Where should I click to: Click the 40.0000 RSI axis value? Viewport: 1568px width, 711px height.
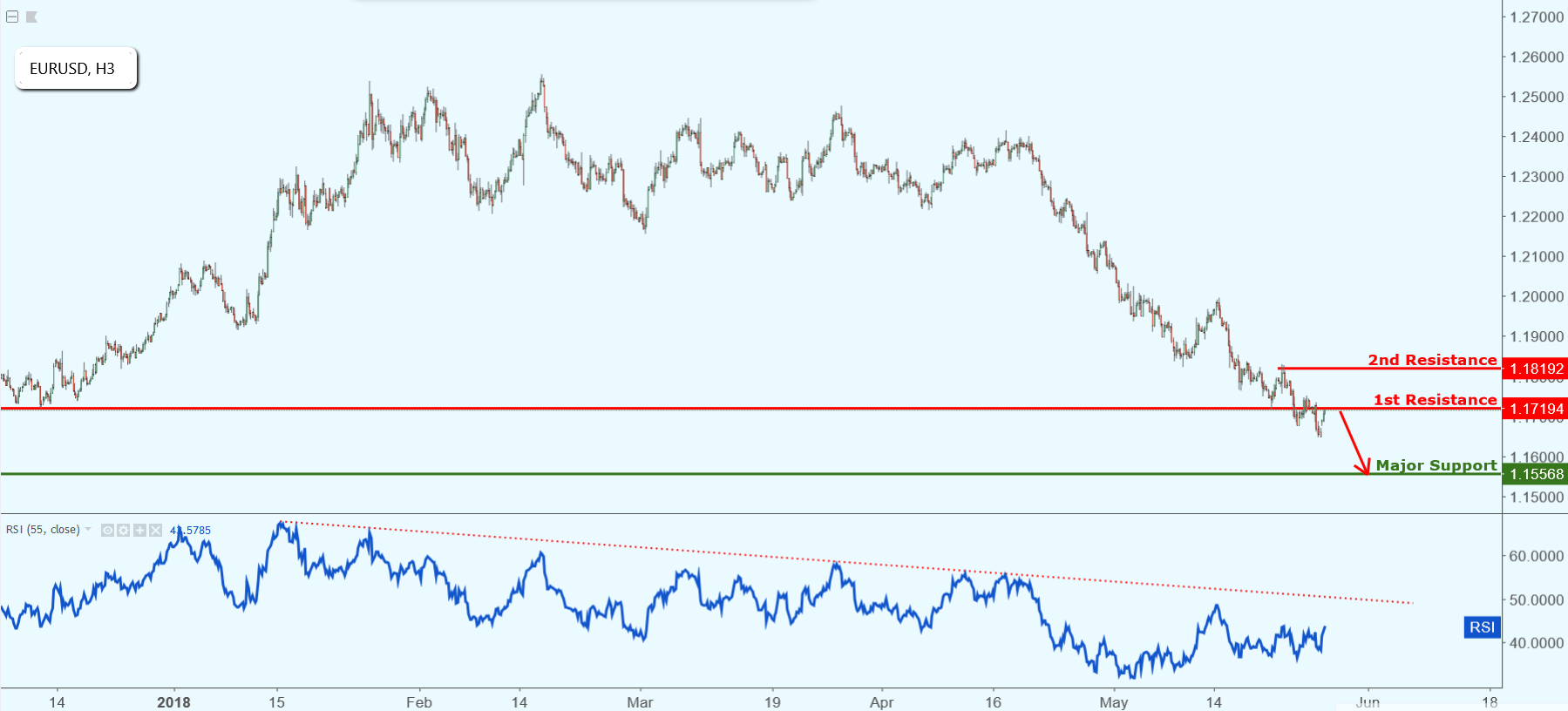point(1537,643)
